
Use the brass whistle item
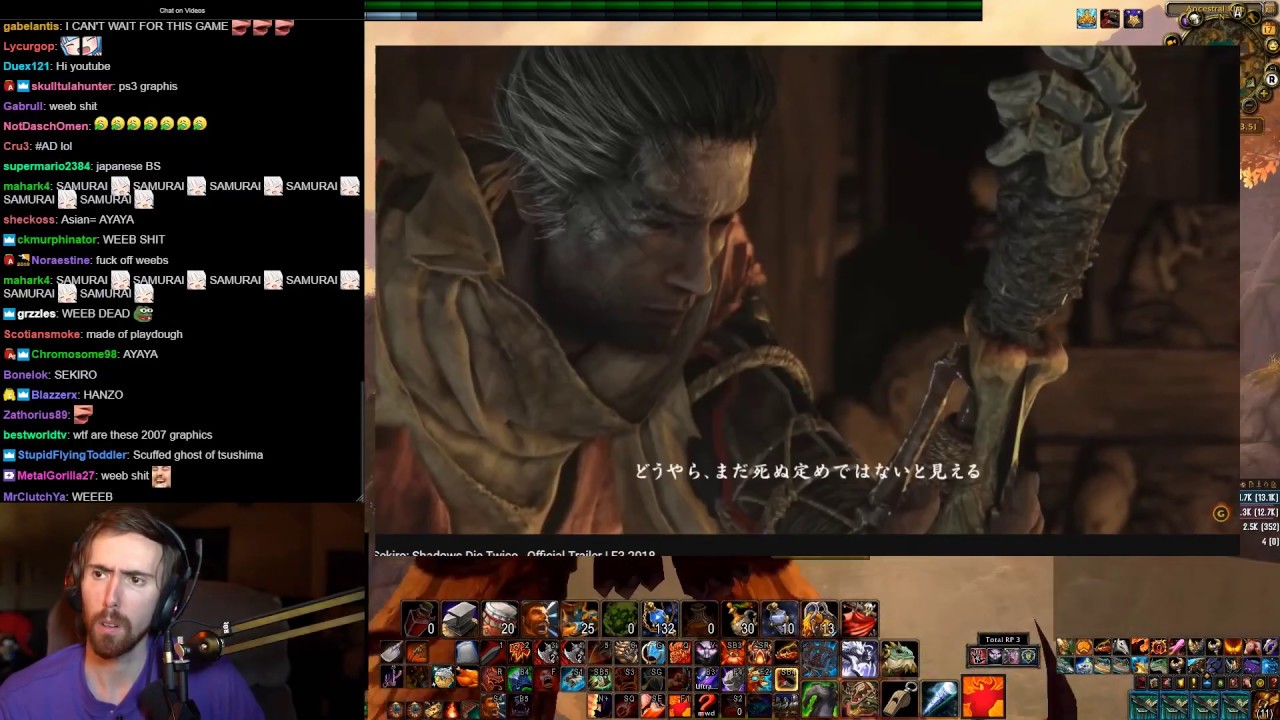tap(900, 699)
